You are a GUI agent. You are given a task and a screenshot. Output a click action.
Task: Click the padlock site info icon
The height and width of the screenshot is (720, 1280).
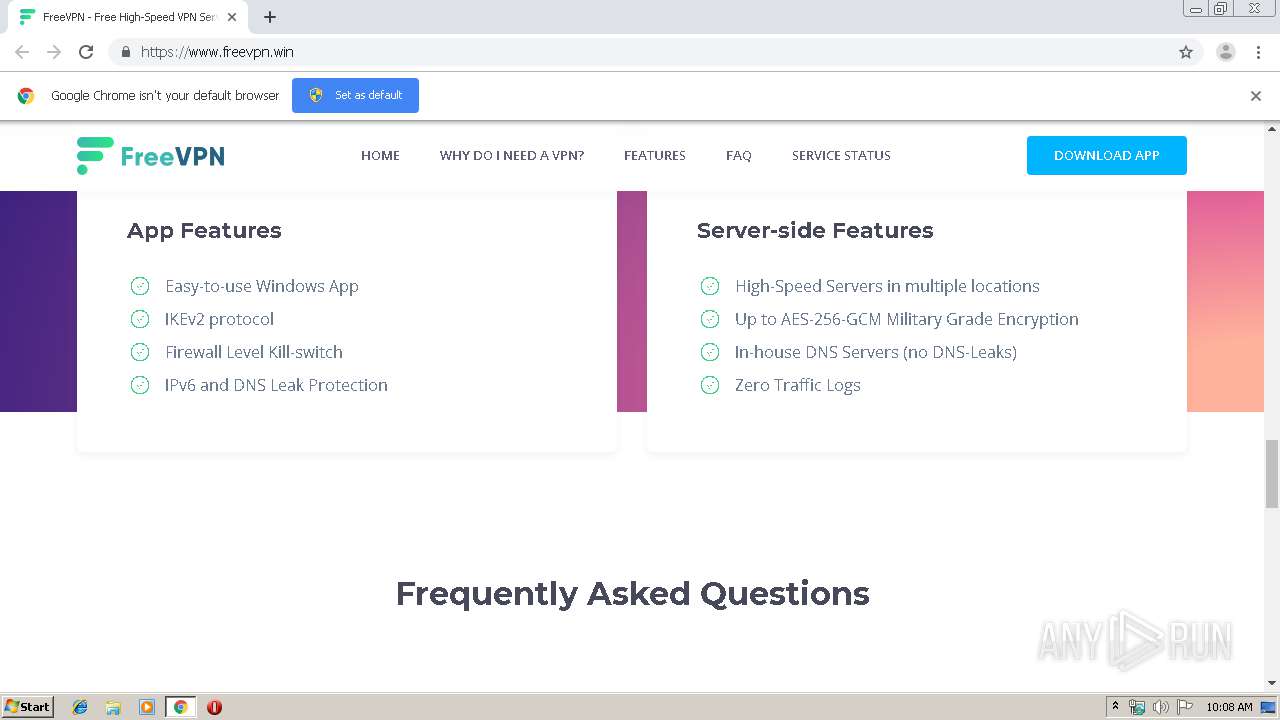pos(125,52)
